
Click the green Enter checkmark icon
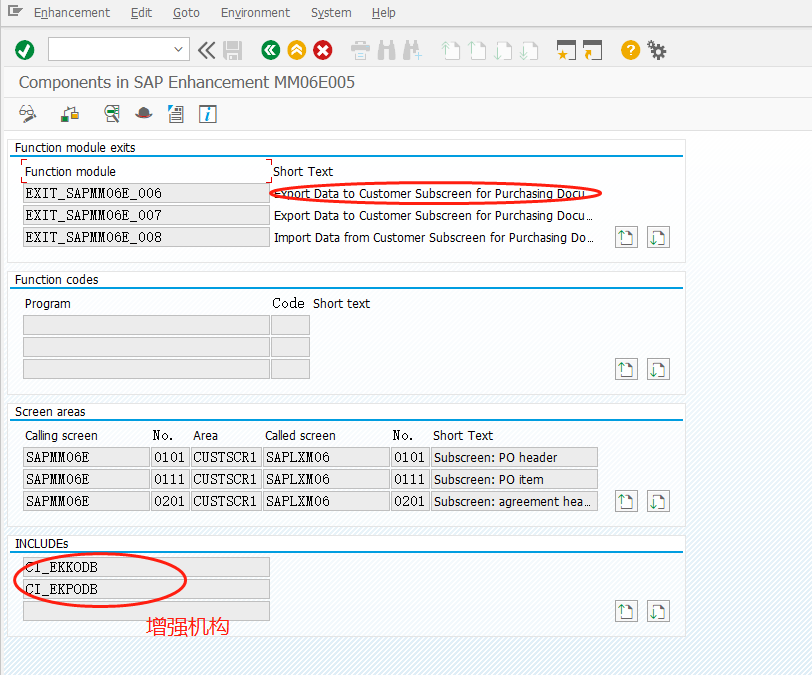(x=24, y=51)
